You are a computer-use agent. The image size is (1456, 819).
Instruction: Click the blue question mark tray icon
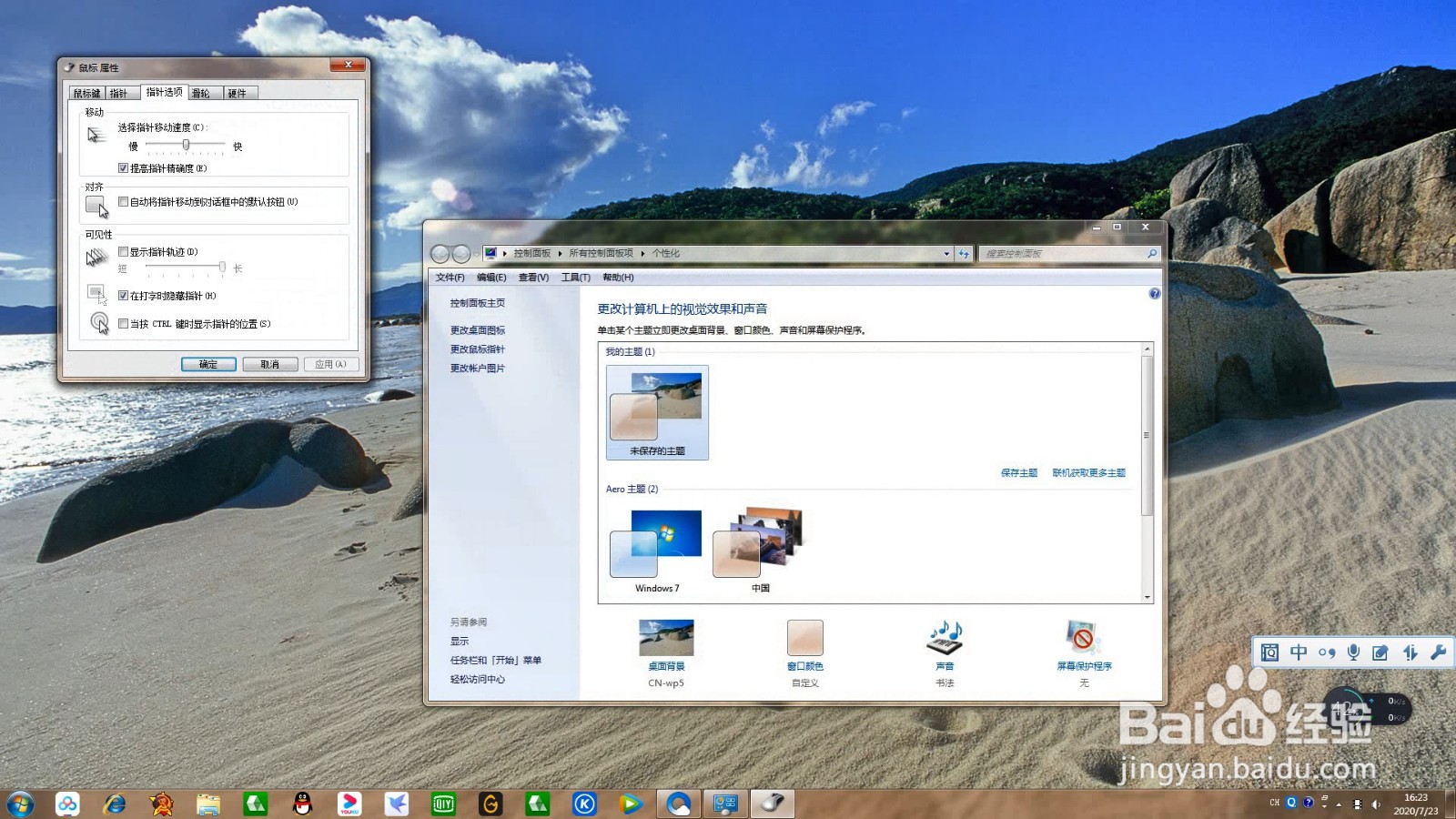tap(1309, 803)
